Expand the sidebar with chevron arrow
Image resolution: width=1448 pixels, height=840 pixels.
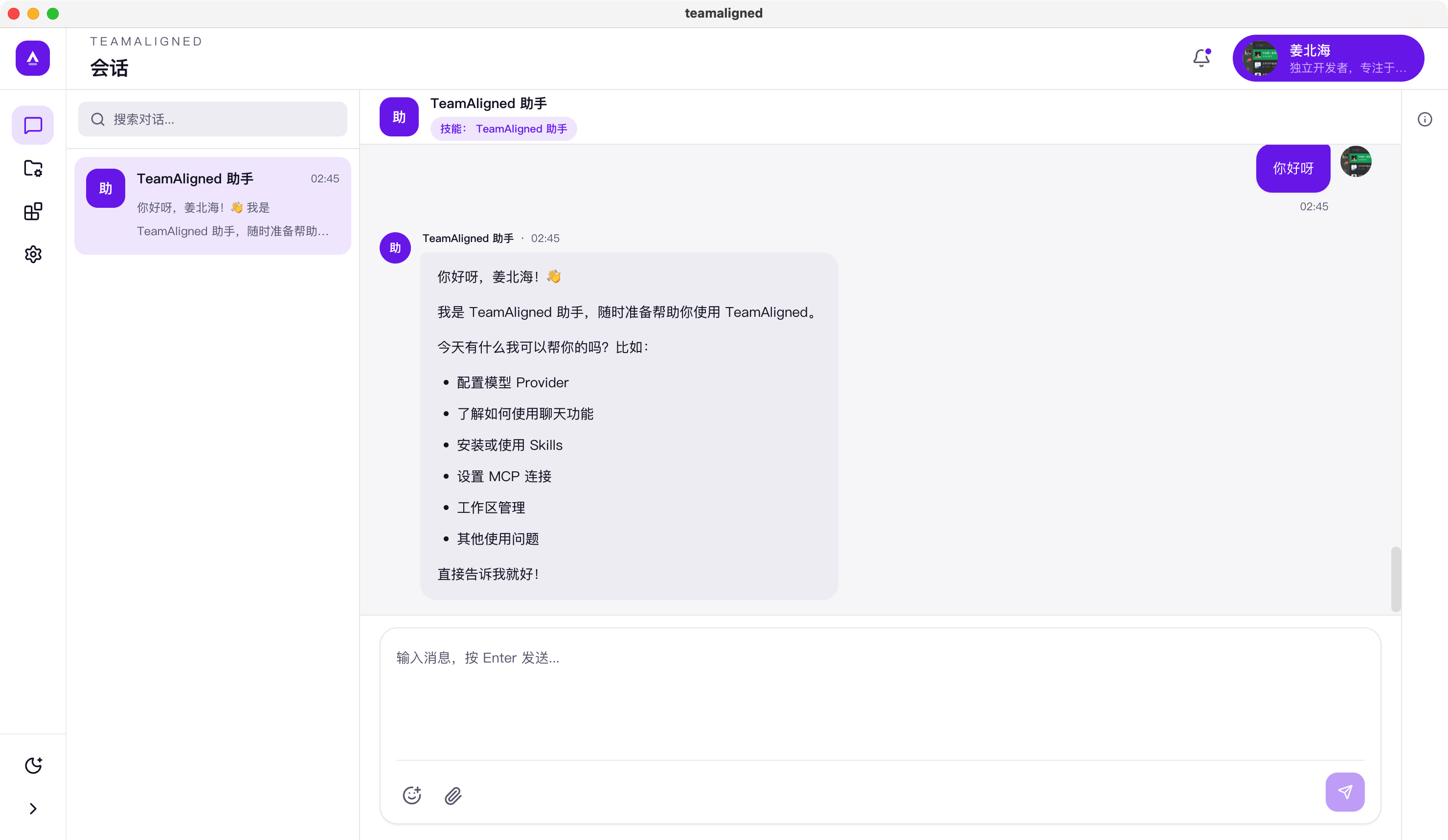(x=33, y=808)
